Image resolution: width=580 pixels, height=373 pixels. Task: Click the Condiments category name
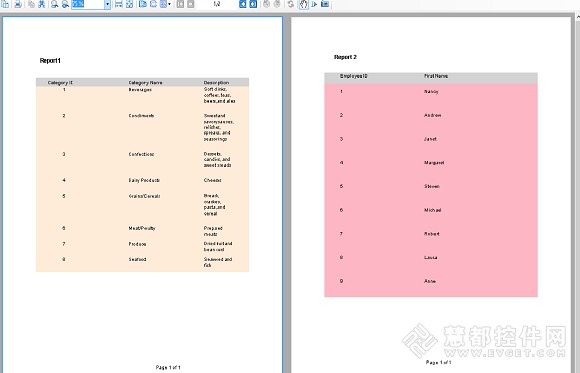coord(141,116)
